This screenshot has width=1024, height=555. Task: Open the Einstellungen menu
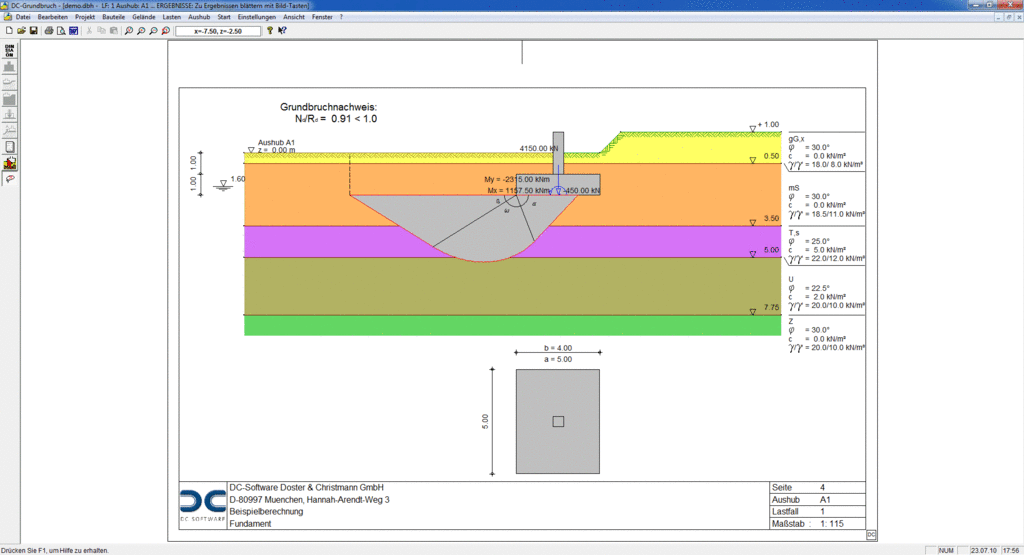tap(257, 18)
